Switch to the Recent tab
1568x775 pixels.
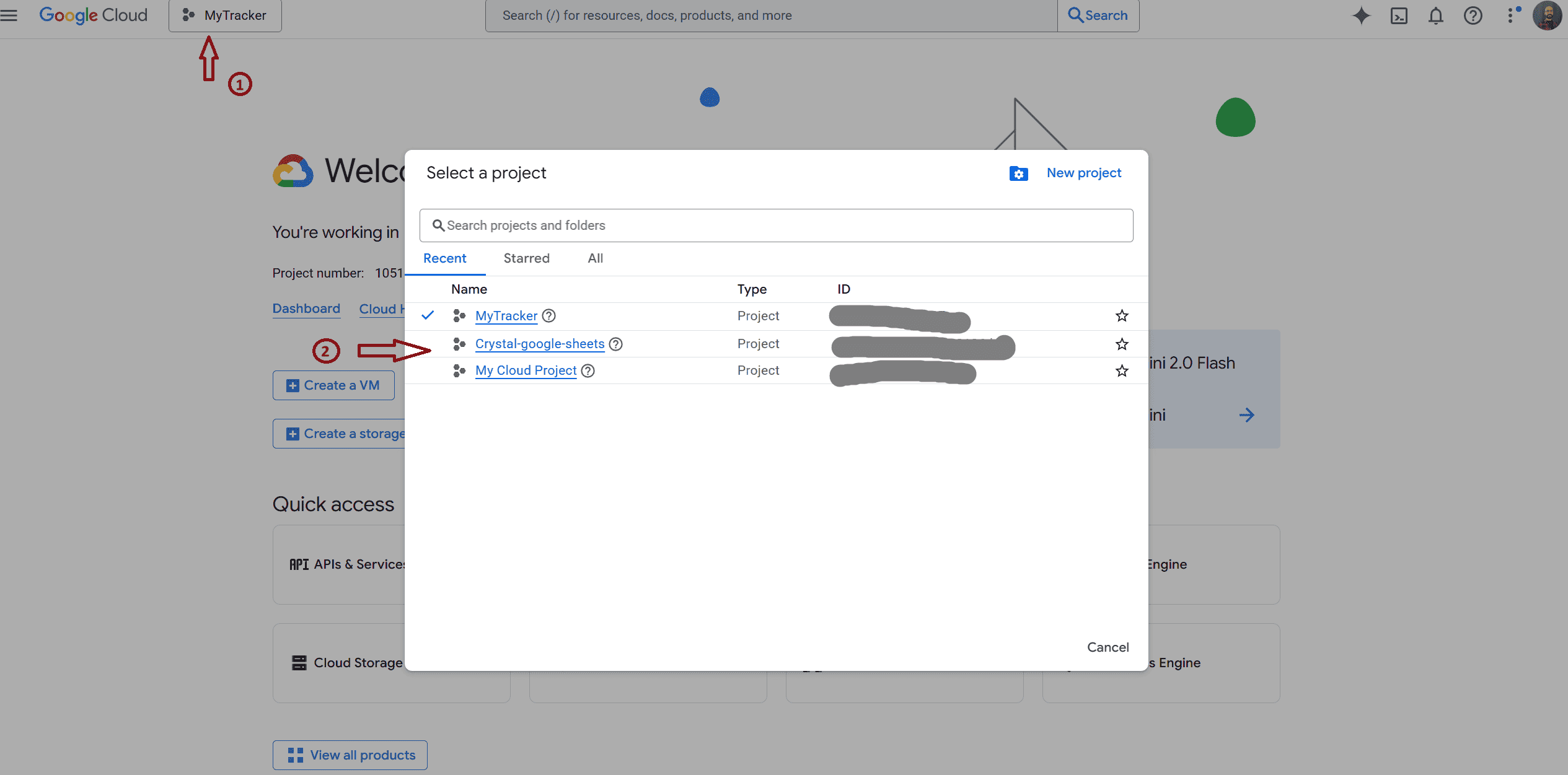point(445,258)
